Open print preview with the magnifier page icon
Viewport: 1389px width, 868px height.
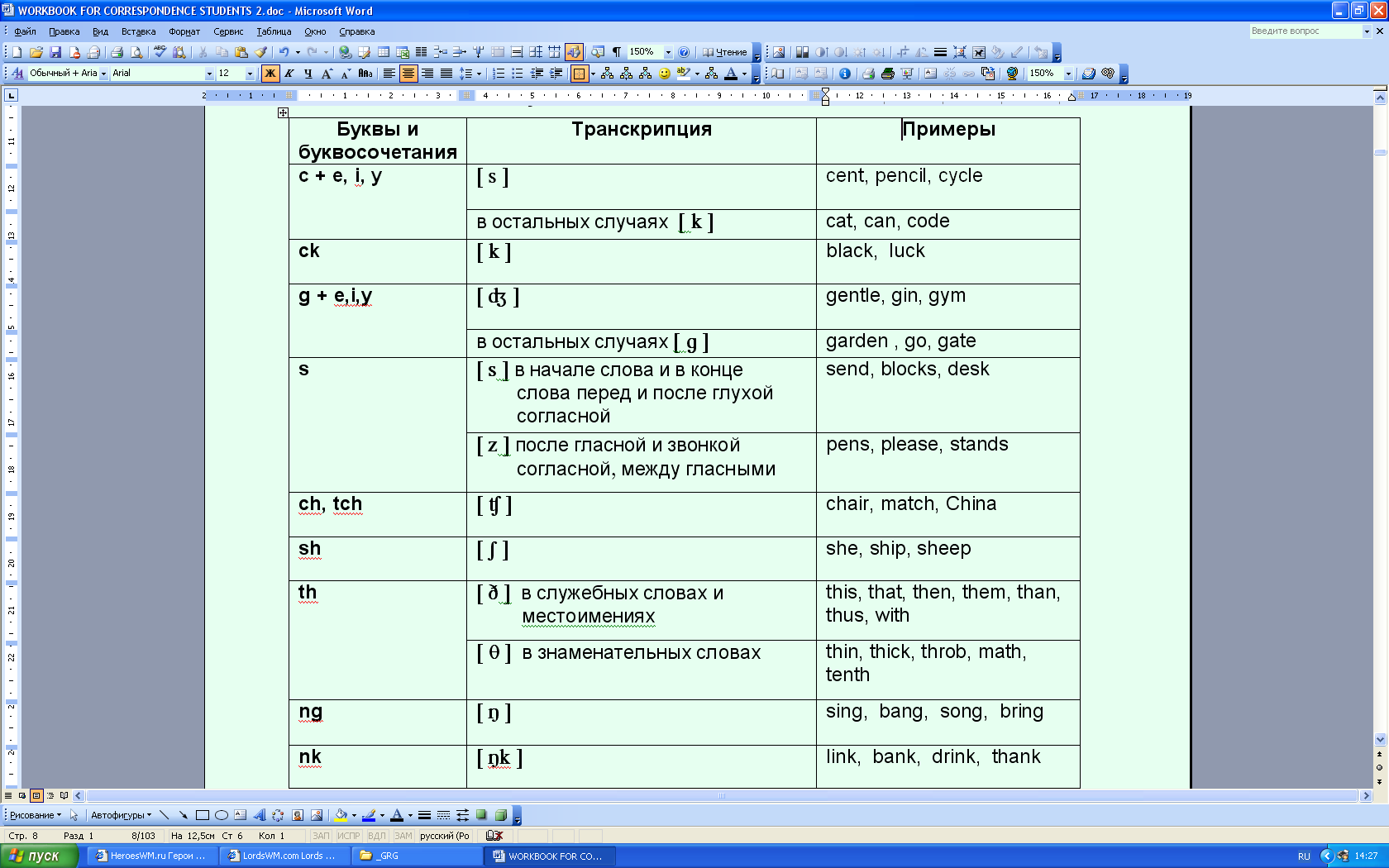(136, 52)
